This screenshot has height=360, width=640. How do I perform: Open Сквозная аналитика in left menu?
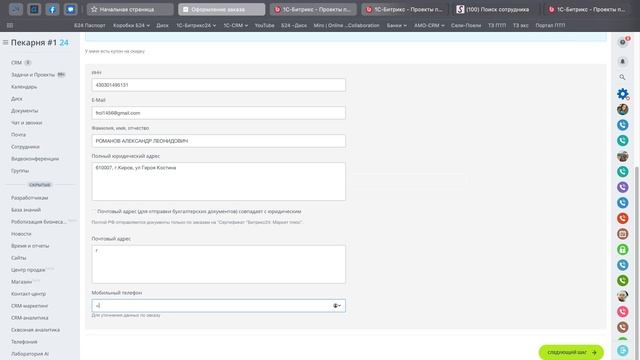pos(36,330)
